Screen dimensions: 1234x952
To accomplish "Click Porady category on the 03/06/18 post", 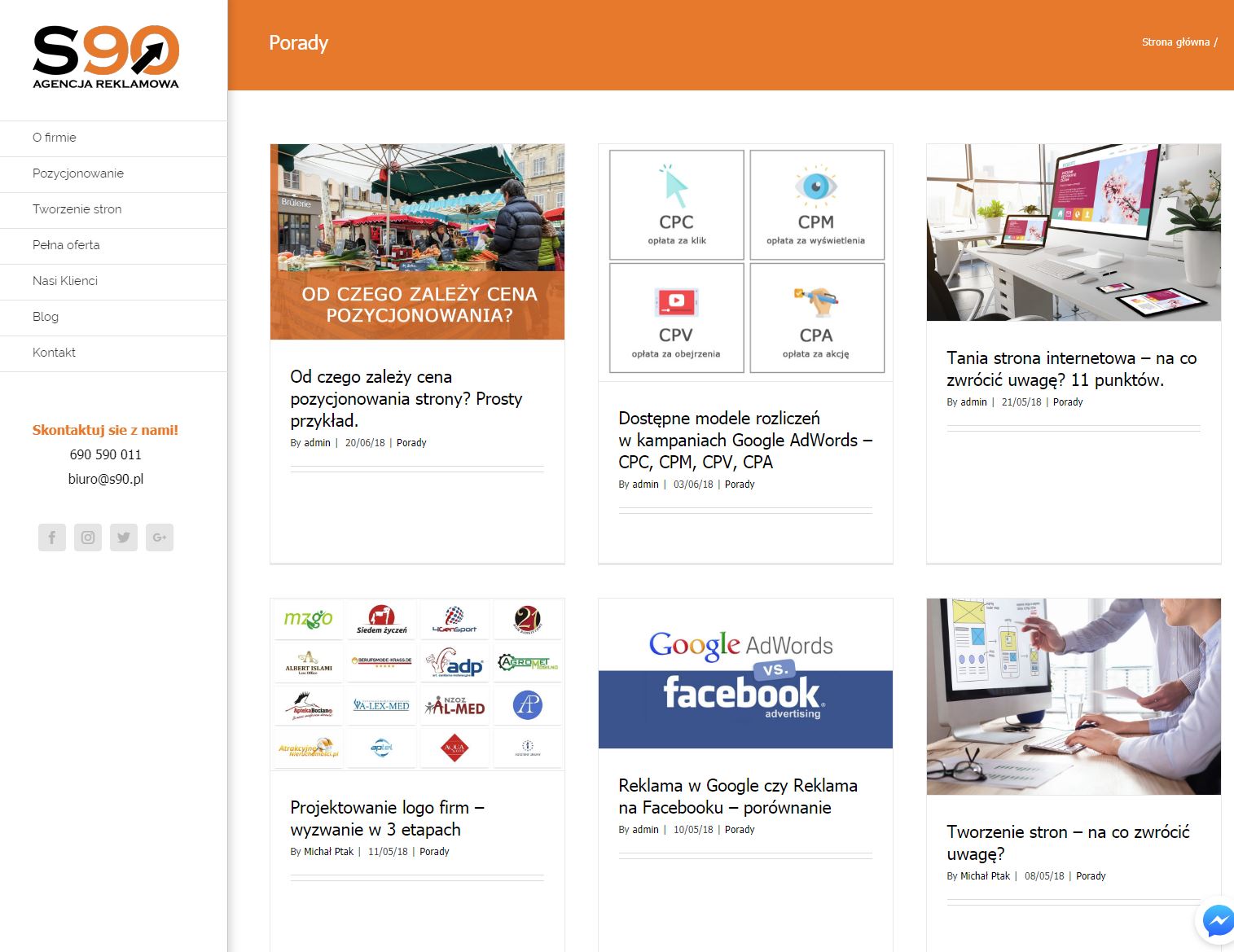I will coord(740,485).
